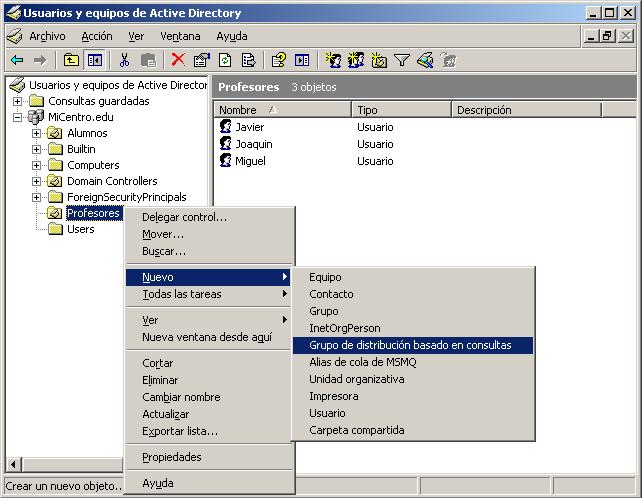The height and width of the screenshot is (498, 642).
Task: Click the filter funnel toolbar icon
Action: pyautogui.click(x=402, y=60)
